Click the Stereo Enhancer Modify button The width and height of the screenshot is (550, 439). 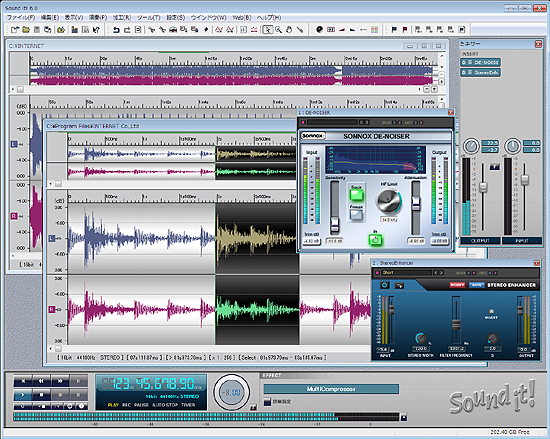tap(457, 285)
